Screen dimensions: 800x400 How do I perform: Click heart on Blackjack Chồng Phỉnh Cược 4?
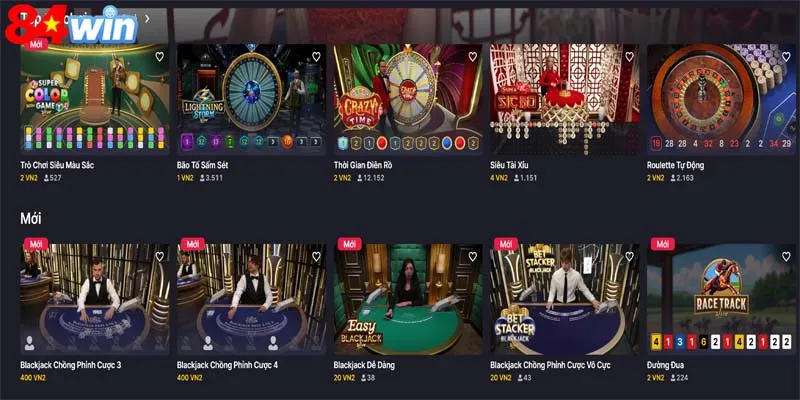(316, 256)
